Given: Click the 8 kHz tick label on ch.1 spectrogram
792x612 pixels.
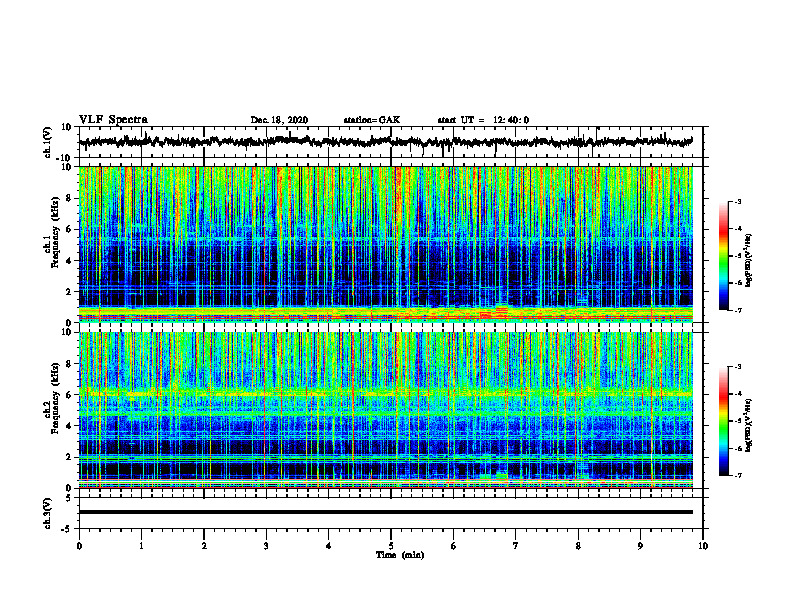Looking at the screenshot, I should coord(69,198).
